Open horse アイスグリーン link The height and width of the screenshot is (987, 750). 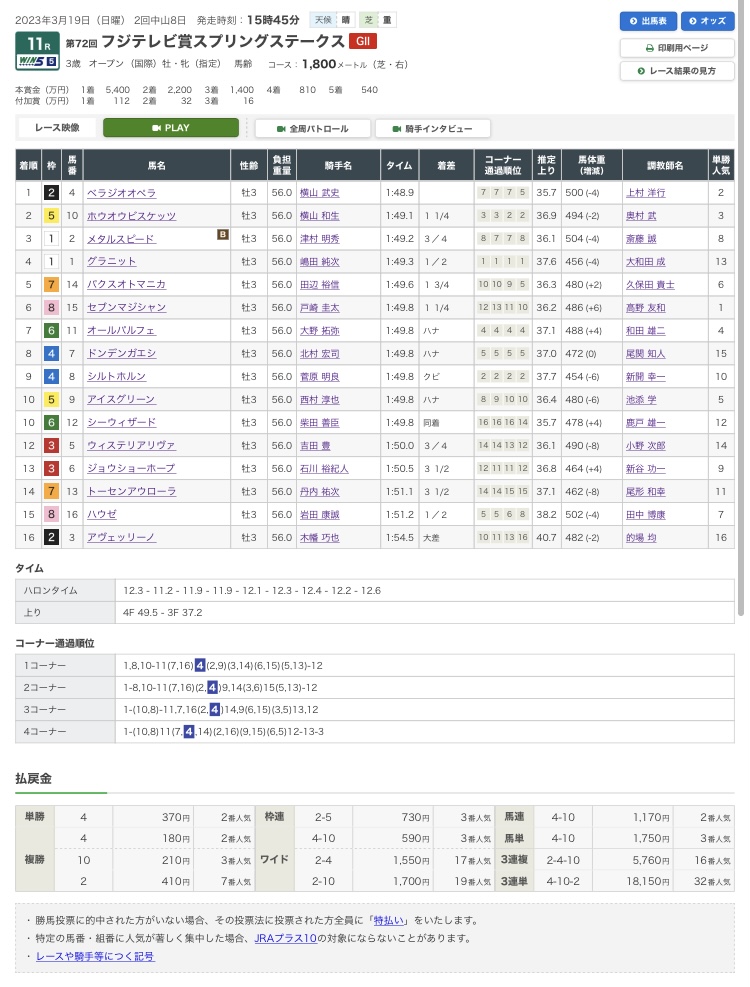(x=122, y=399)
